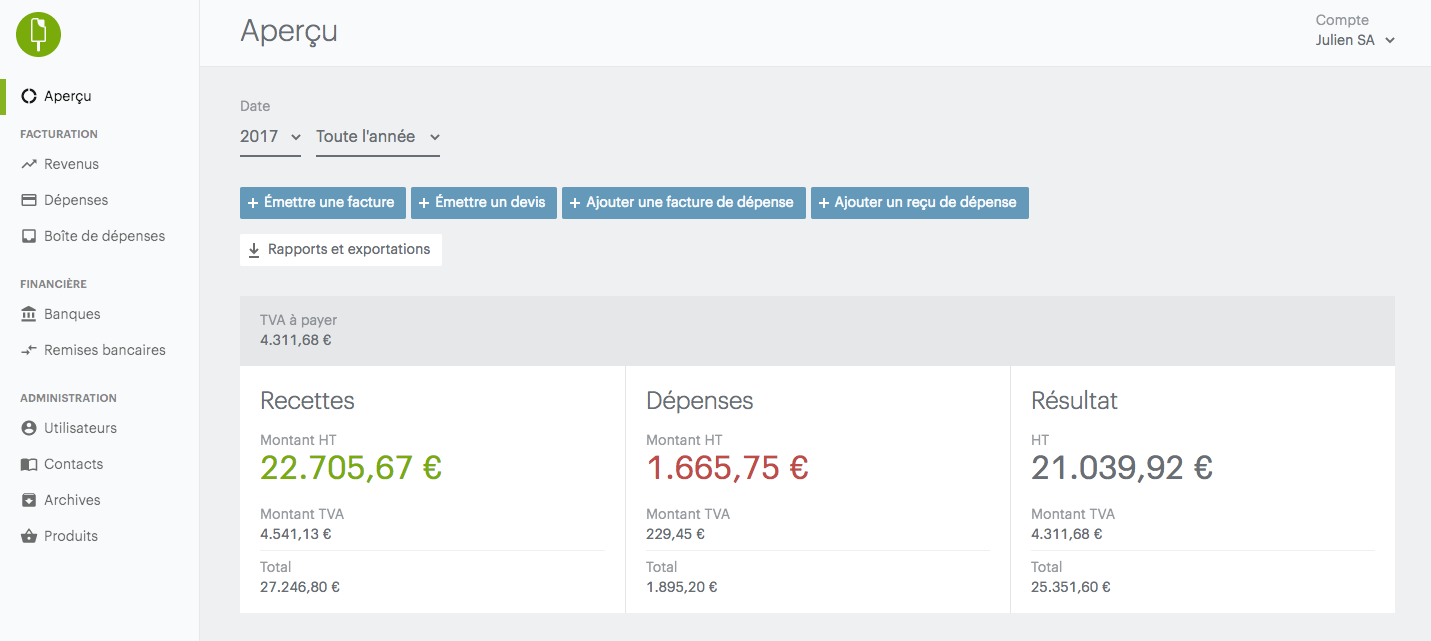Click the Dépenses amount 1.665,75 €
Screen dimensions: 1431x641
727,467
